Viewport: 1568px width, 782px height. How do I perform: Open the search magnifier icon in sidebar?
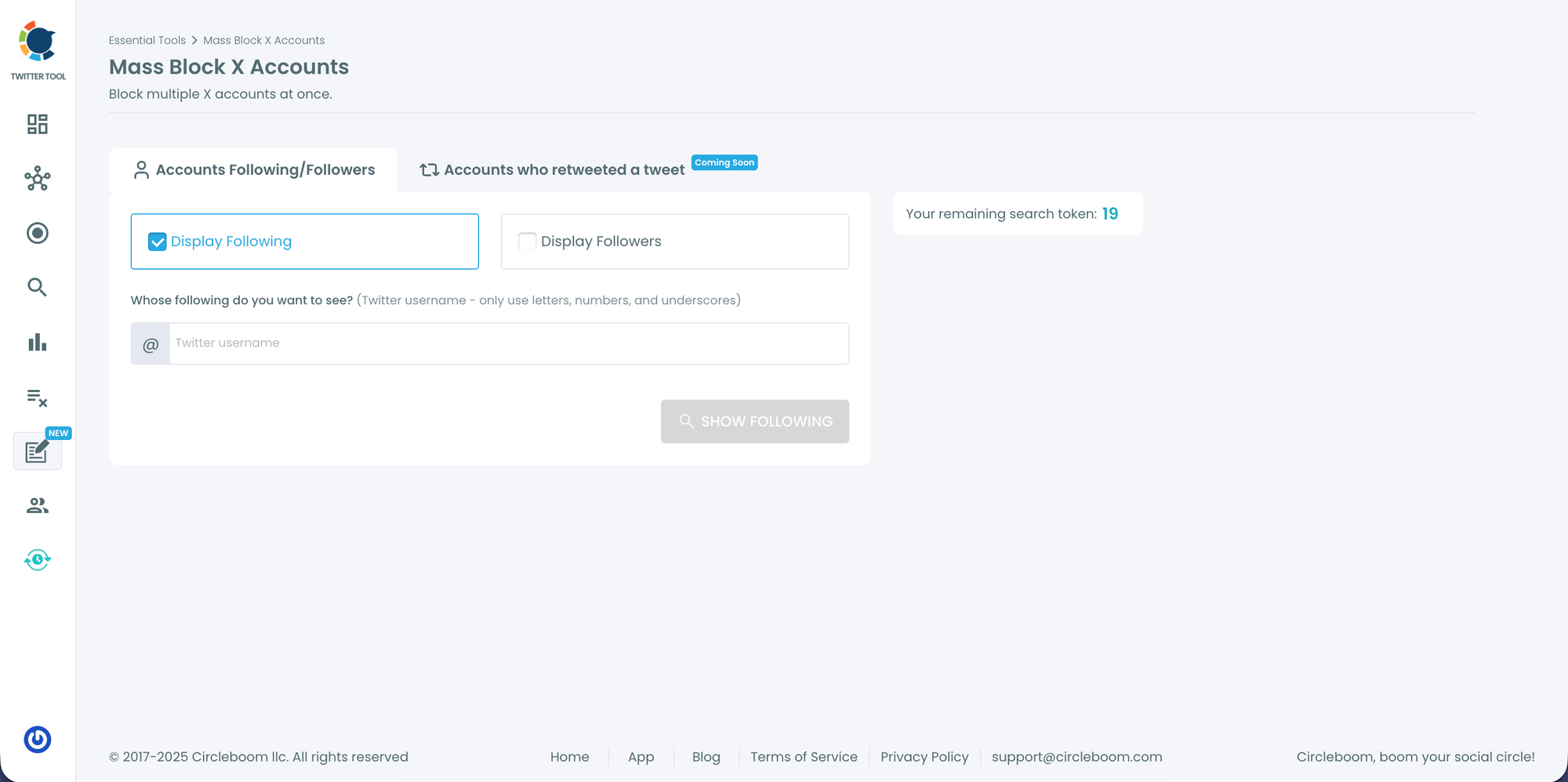point(38,288)
